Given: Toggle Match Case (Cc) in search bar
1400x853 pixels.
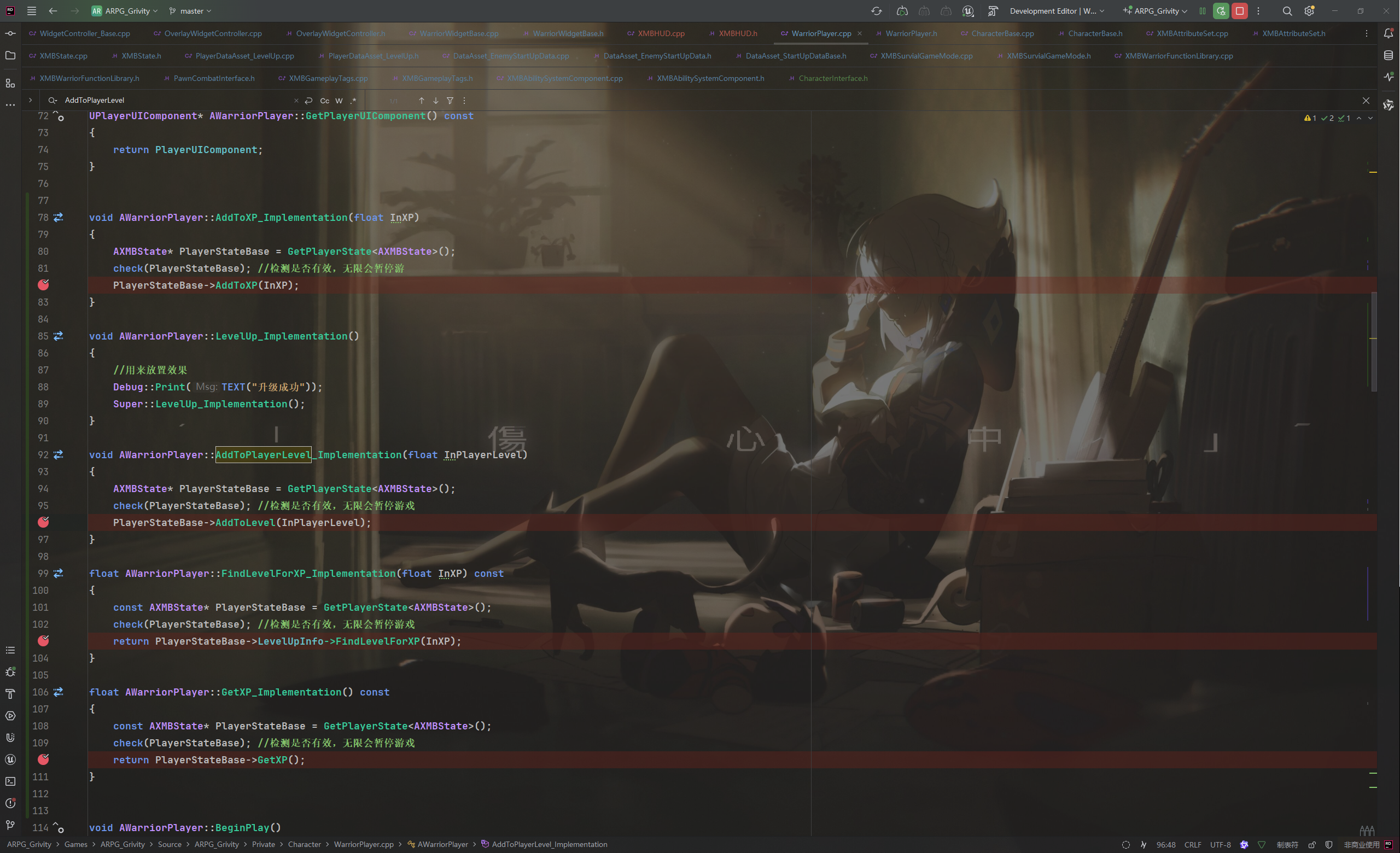Looking at the screenshot, I should 324,101.
